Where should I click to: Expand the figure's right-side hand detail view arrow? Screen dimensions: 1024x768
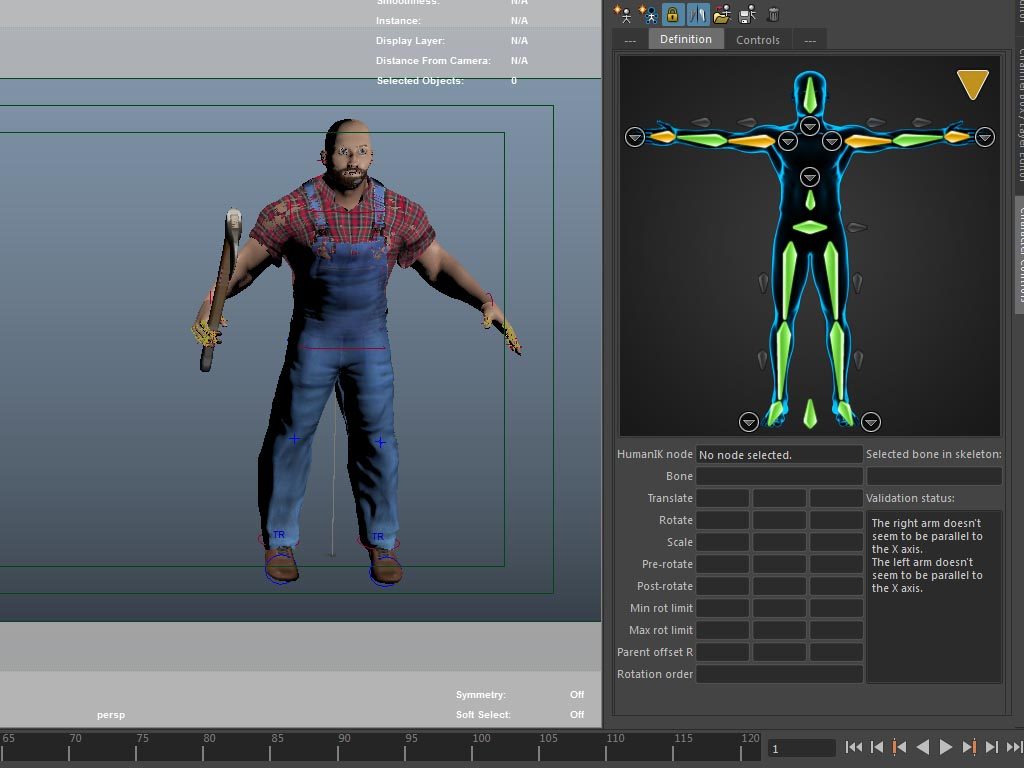(x=985, y=137)
